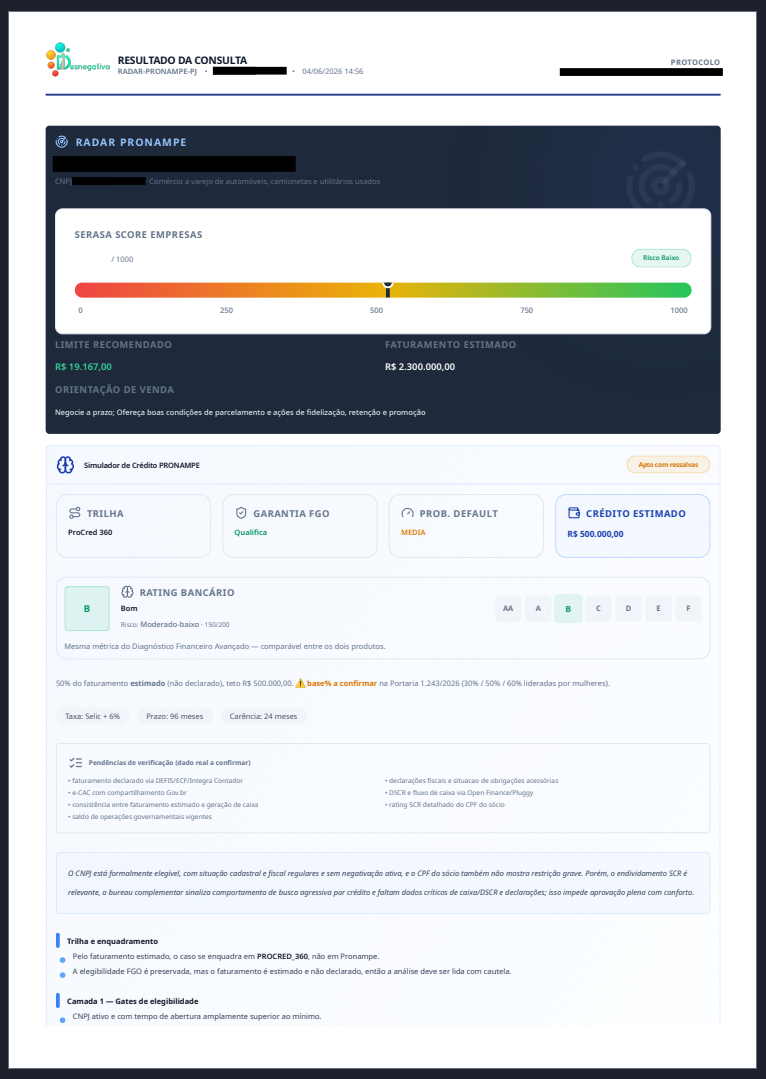Click the R$ 19.167,00 recommended limit value

point(83,367)
